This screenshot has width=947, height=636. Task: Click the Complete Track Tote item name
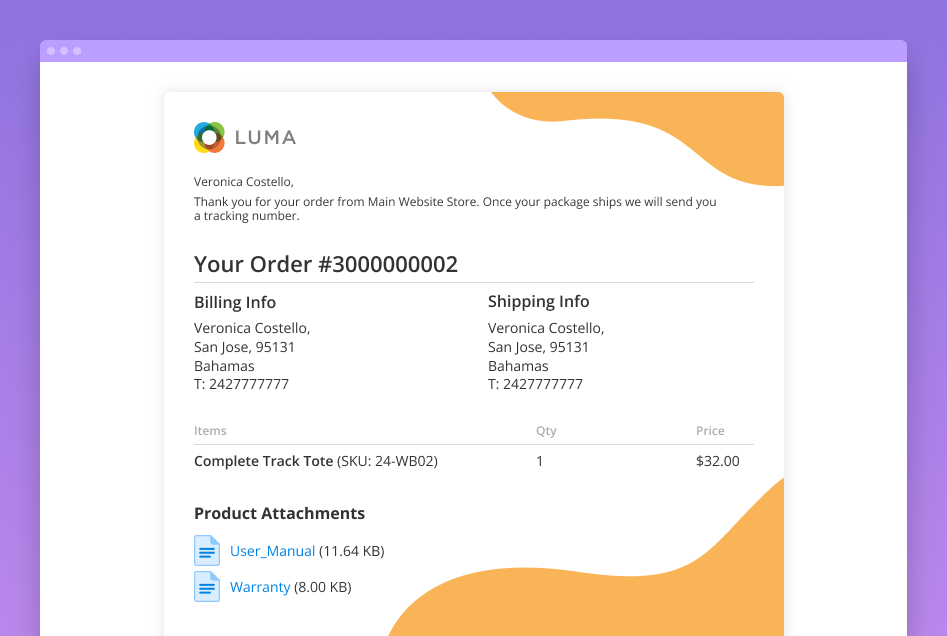tap(263, 461)
